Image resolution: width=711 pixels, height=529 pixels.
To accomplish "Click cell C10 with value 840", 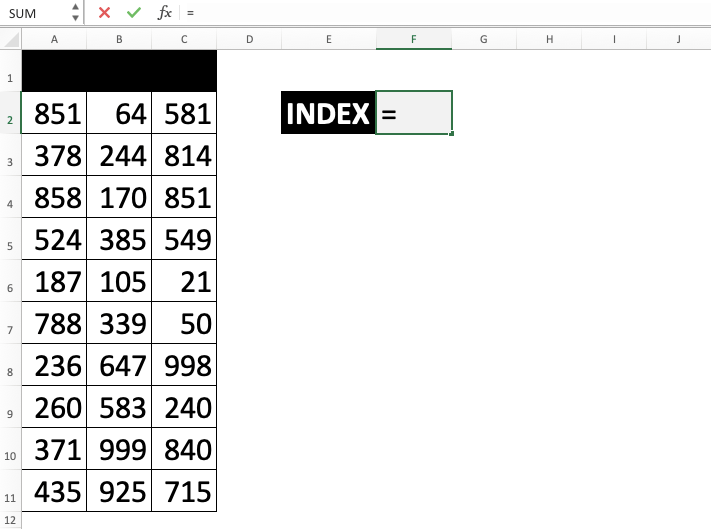I will coord(184,449).
